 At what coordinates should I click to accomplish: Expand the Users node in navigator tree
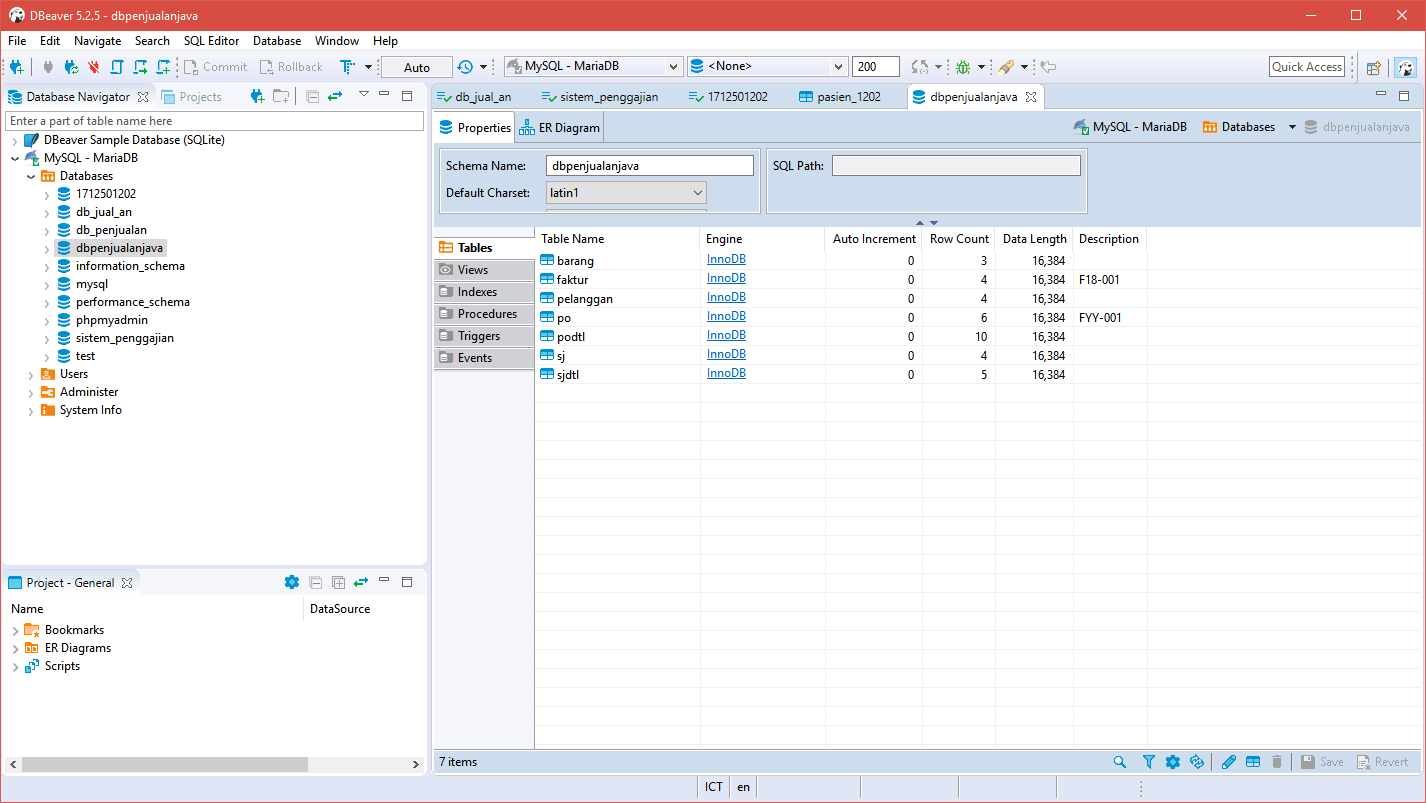coord(31,375)
